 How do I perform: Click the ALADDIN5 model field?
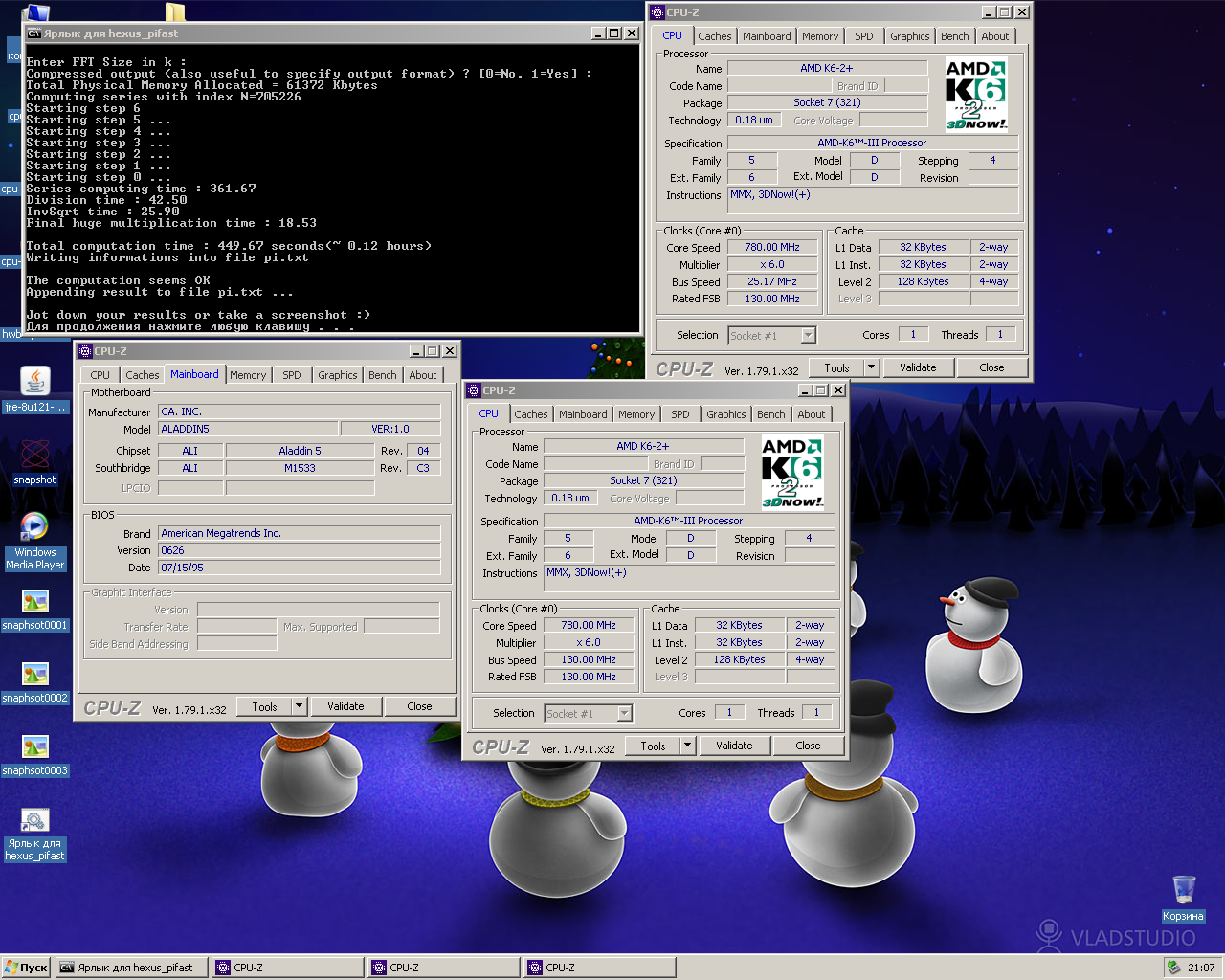(248, 429)
